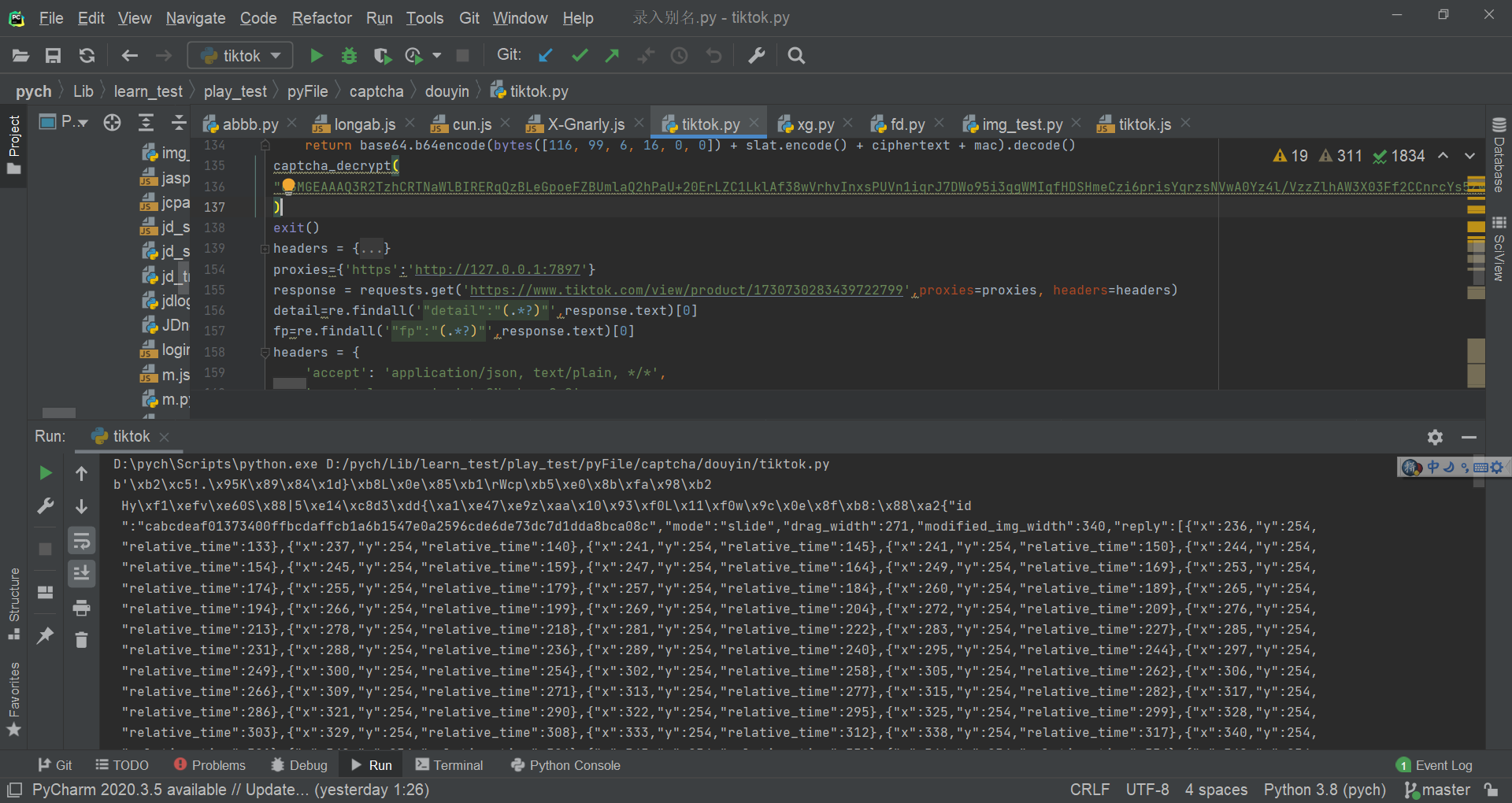Navigate forward with the right arrow
The height and width of the screenshot is (803, 1512).
(163, 55)
